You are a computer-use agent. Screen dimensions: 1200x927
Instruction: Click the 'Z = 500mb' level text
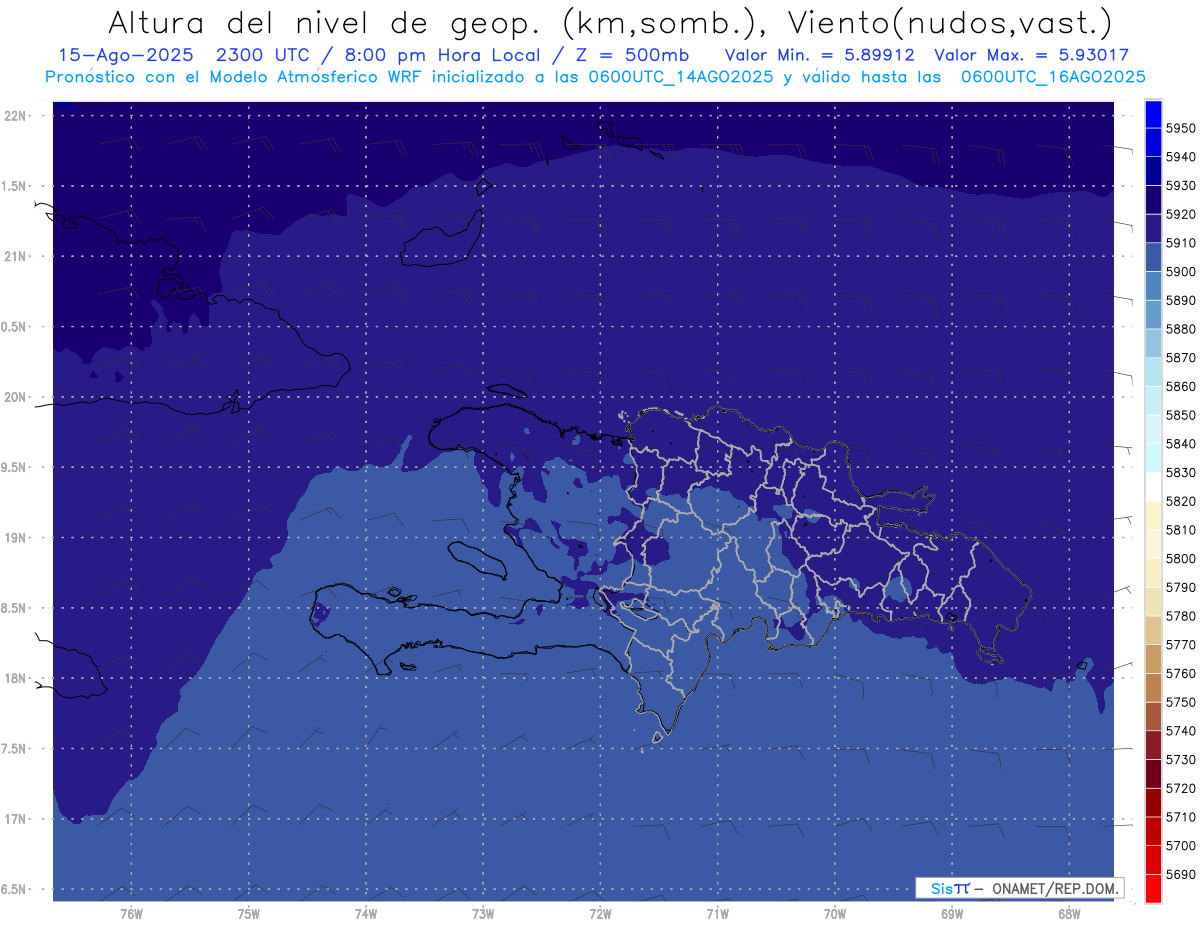633,55
